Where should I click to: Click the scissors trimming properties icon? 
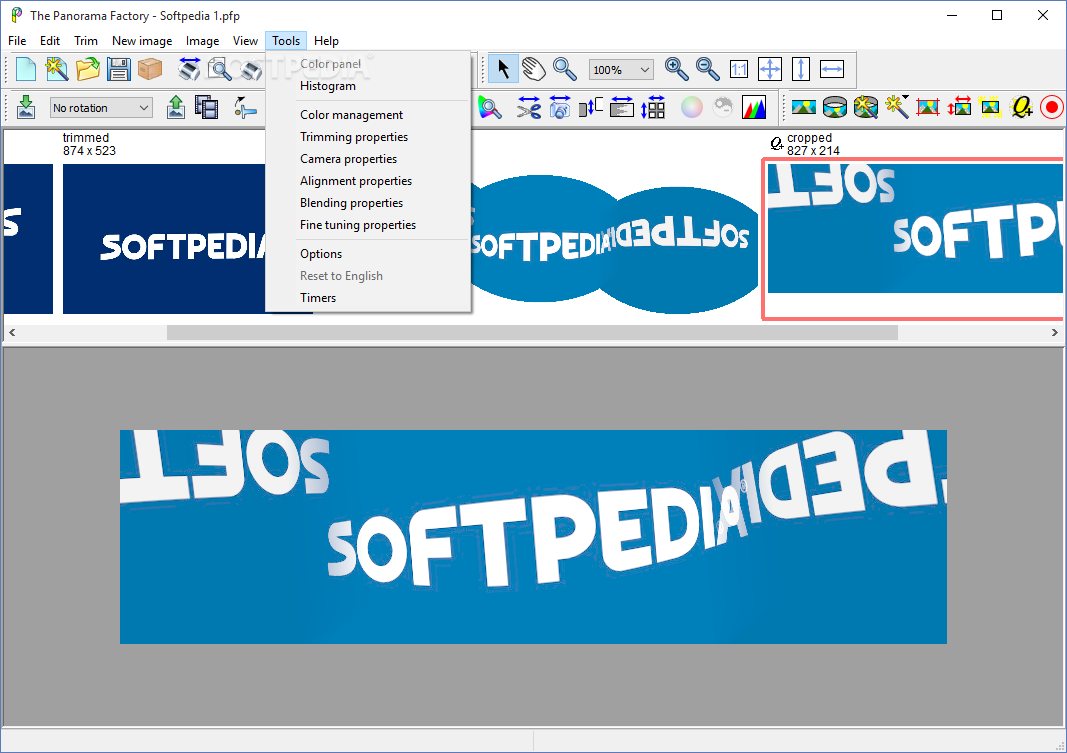pos(528,107)
